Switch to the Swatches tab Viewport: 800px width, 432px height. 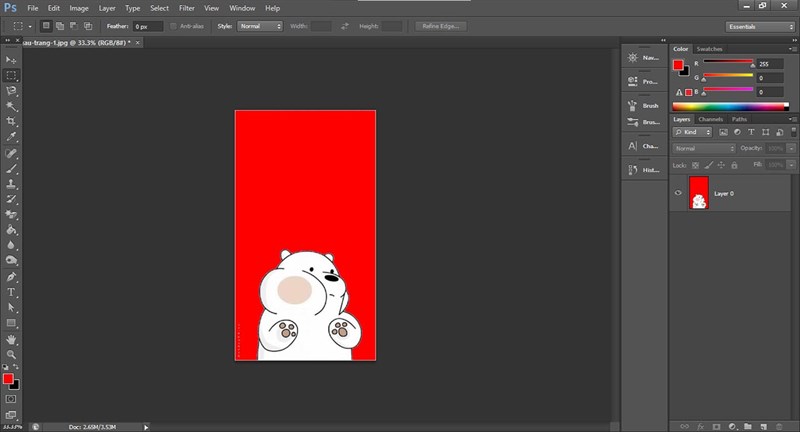click(x=709, y=49)
